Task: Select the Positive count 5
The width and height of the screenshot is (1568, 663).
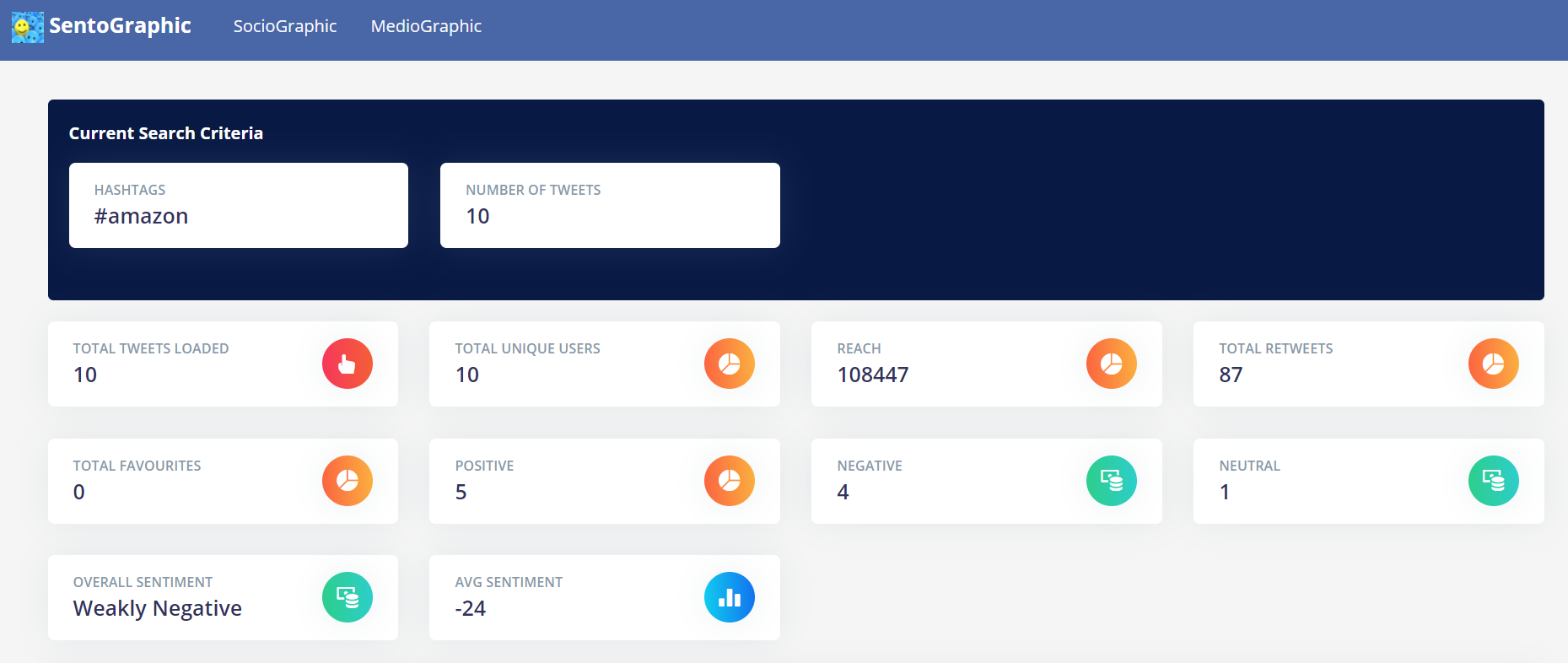Action: pos(461,492)
